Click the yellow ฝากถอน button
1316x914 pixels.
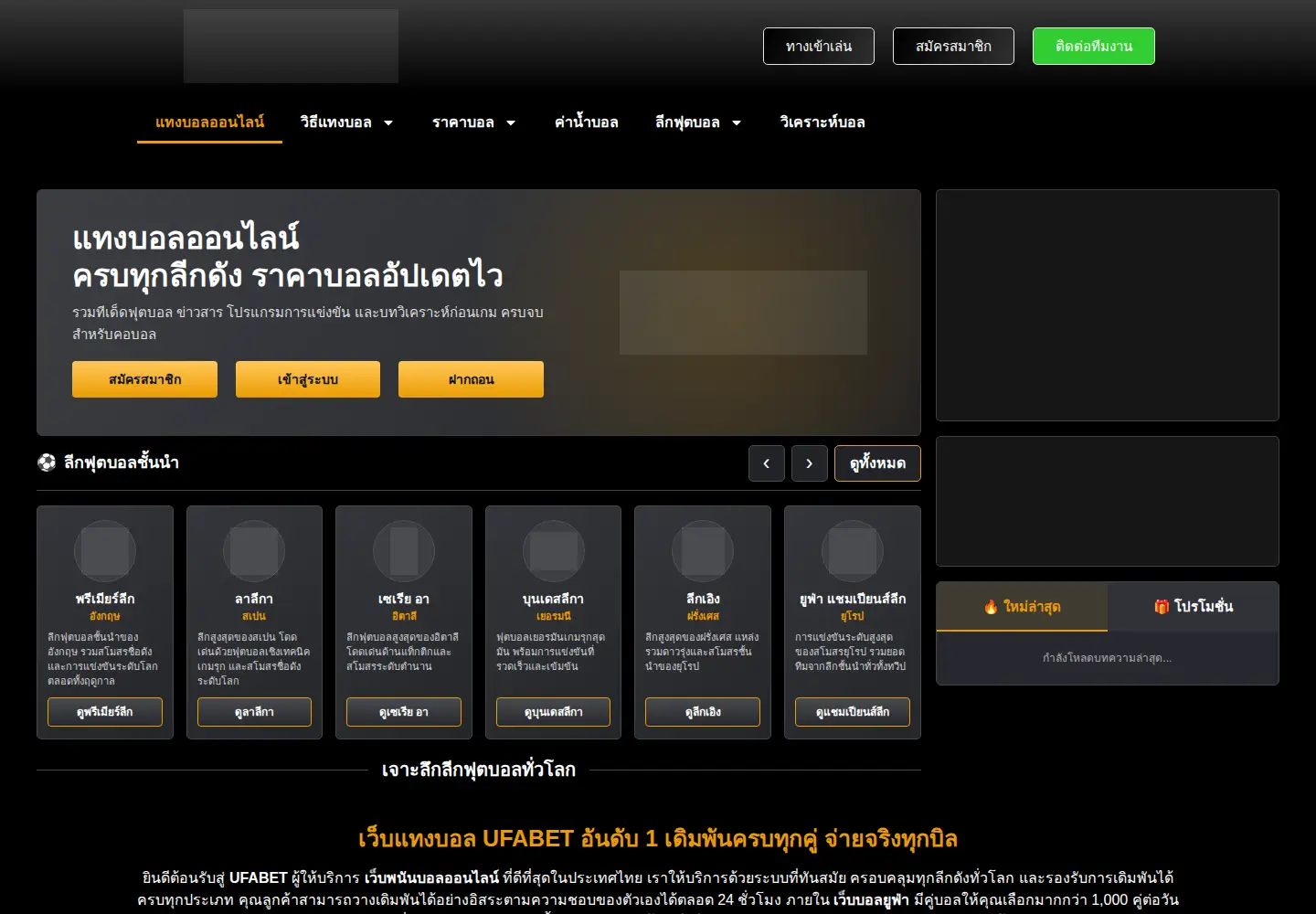click(471, 379)
